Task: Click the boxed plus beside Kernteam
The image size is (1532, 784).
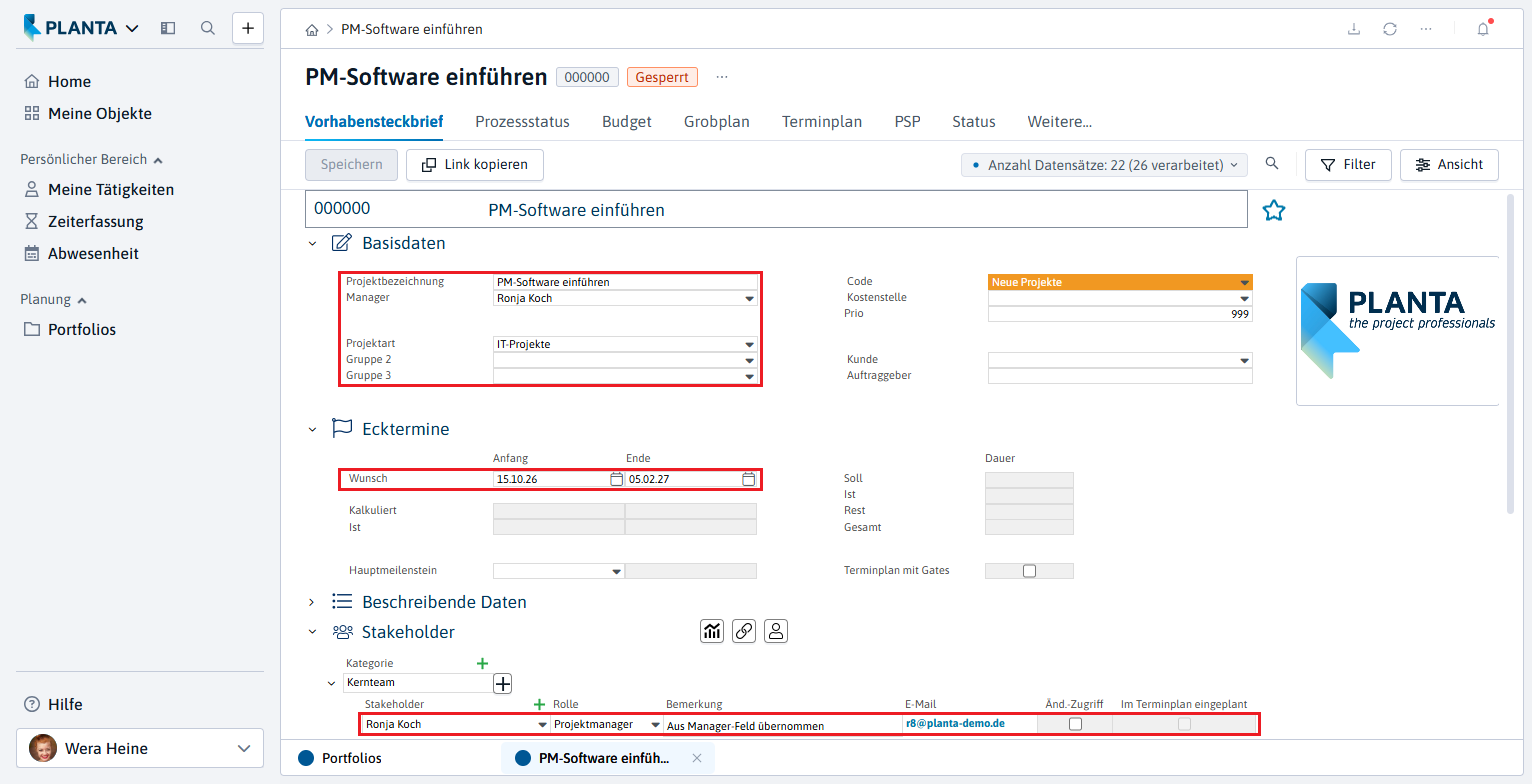Action: tap(503, 683)
